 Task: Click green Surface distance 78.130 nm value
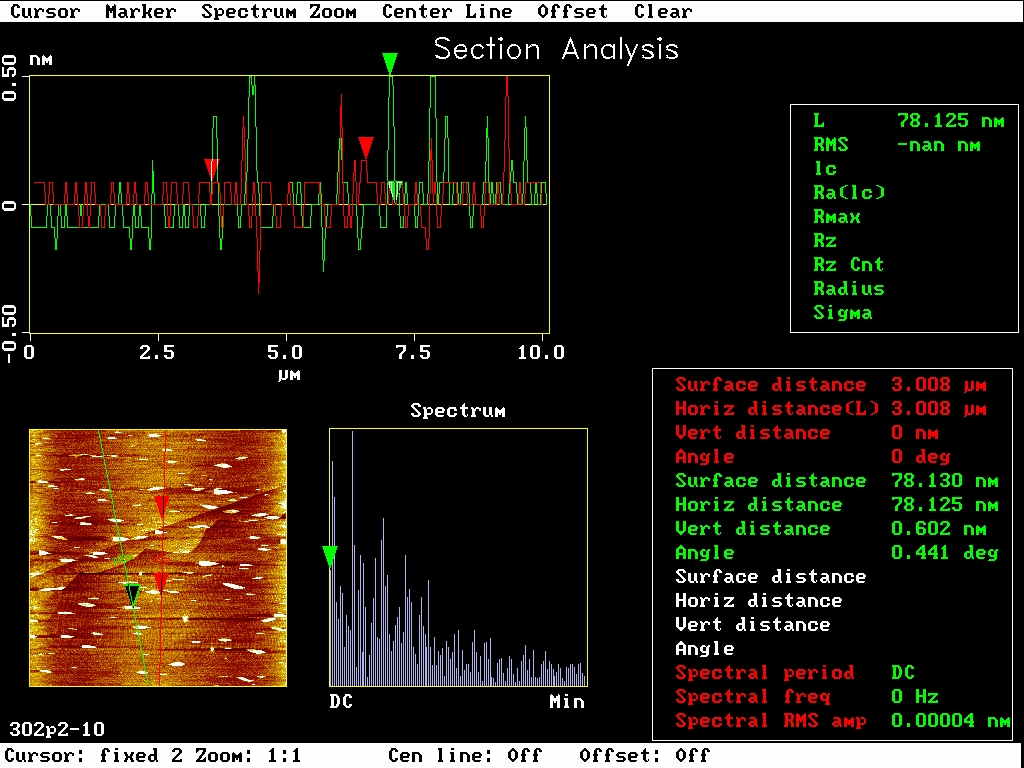tap(944, 481)
